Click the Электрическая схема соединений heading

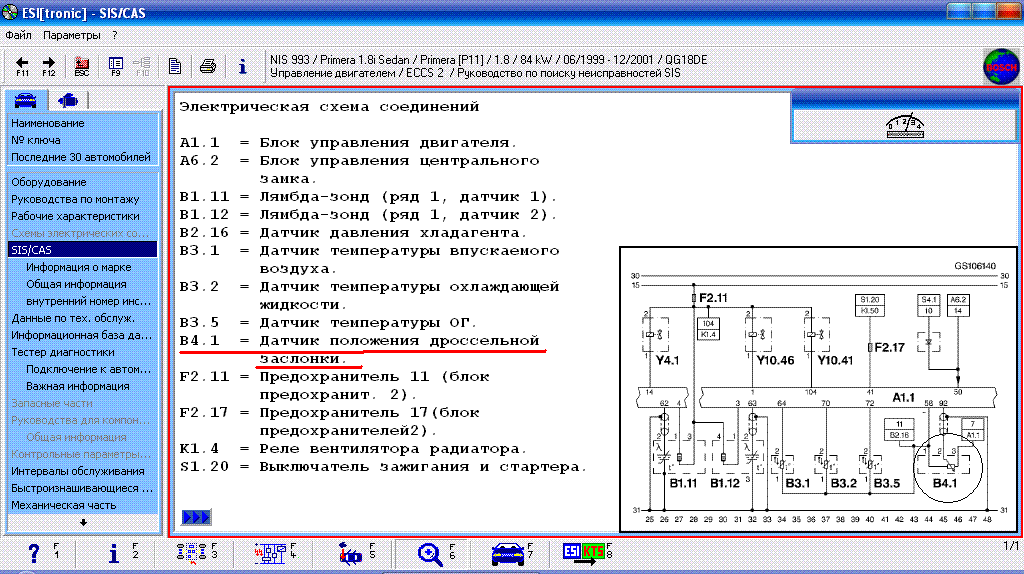[x=329, y=106]
